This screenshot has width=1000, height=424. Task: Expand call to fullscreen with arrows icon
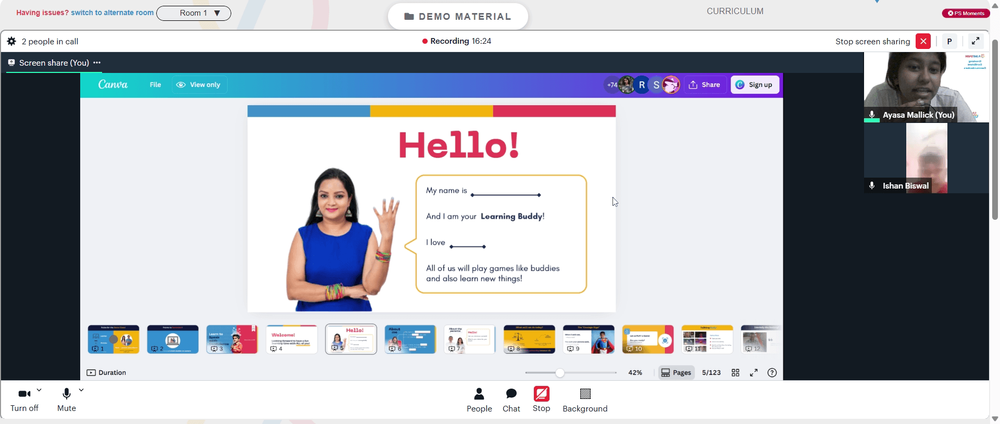975,41
